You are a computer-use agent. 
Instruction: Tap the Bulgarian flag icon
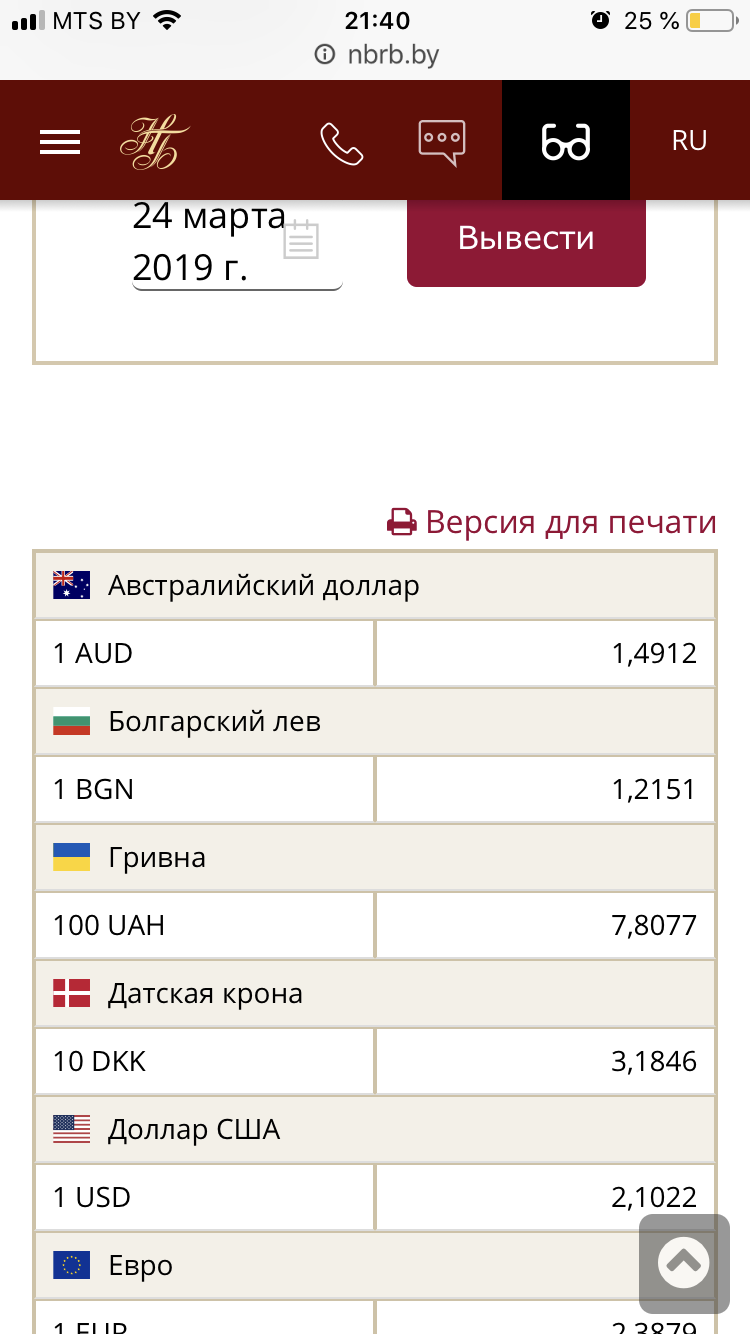click(x=72, y=721)
